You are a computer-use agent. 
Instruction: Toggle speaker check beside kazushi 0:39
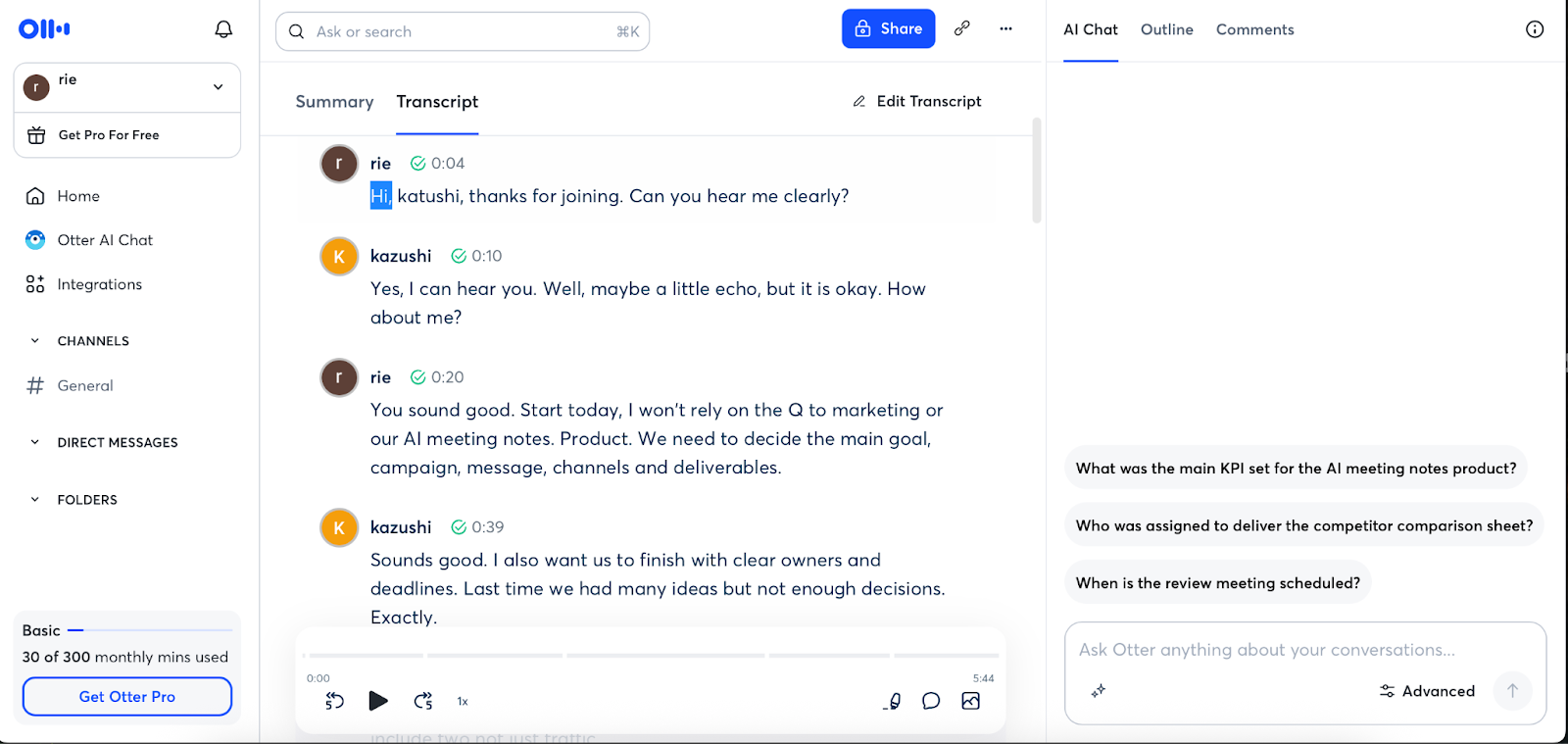(x=459, y=527)
